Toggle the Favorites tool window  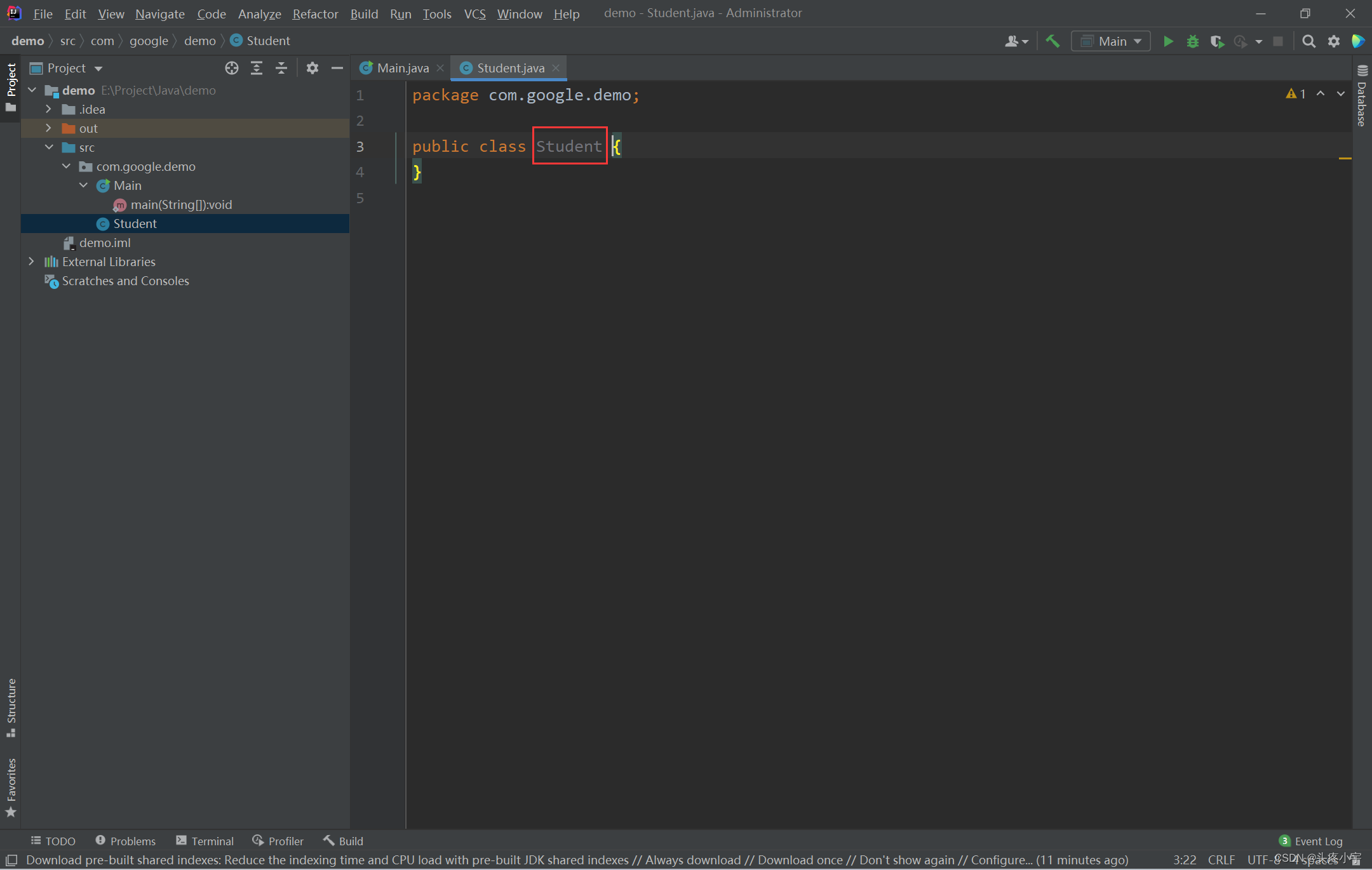11,786
